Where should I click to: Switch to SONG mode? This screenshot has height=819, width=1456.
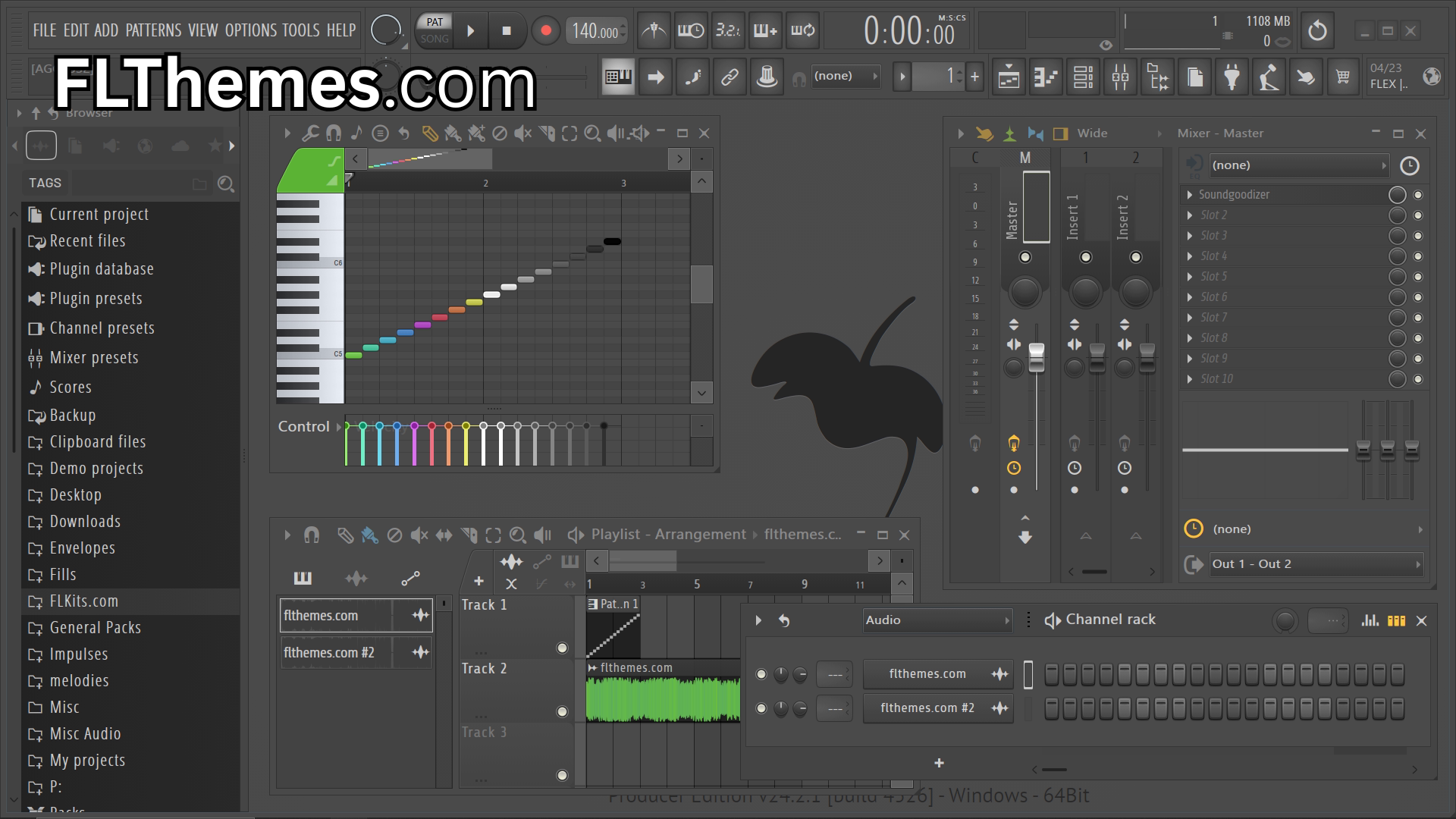tap(435, 39)
